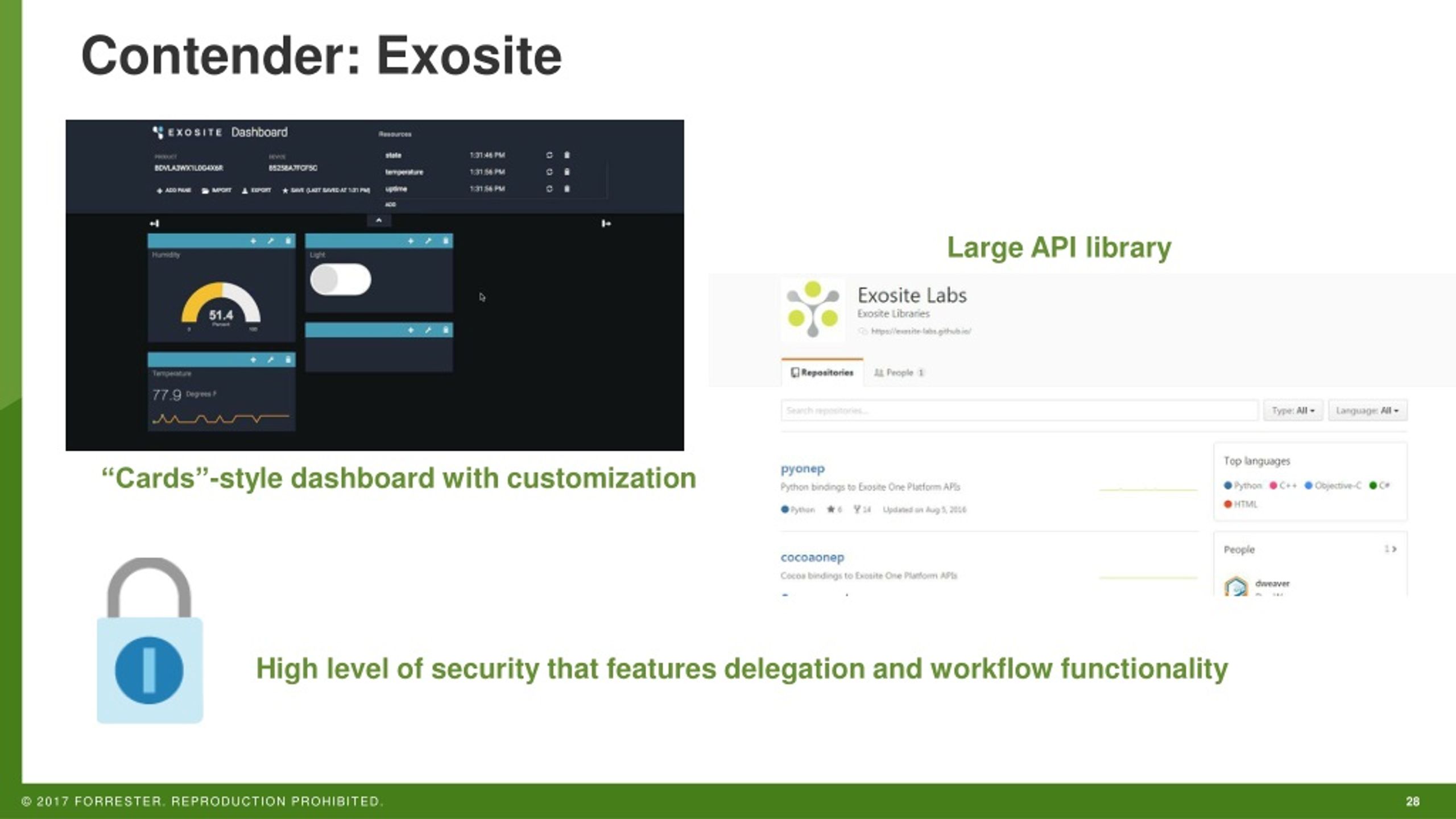Delete the empty pane via trash icon
This screenshot has height=819, width=1456.
445,330
